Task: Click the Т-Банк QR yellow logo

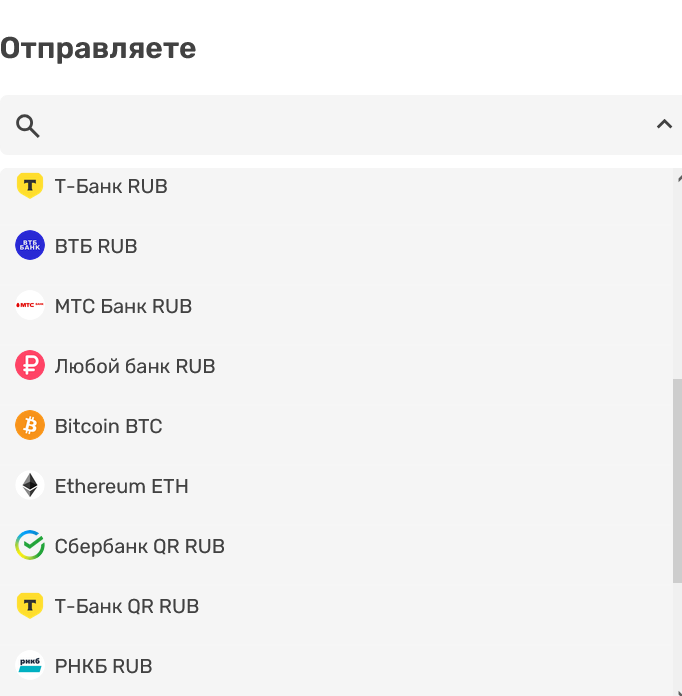Action: click(x=30, y=605)
